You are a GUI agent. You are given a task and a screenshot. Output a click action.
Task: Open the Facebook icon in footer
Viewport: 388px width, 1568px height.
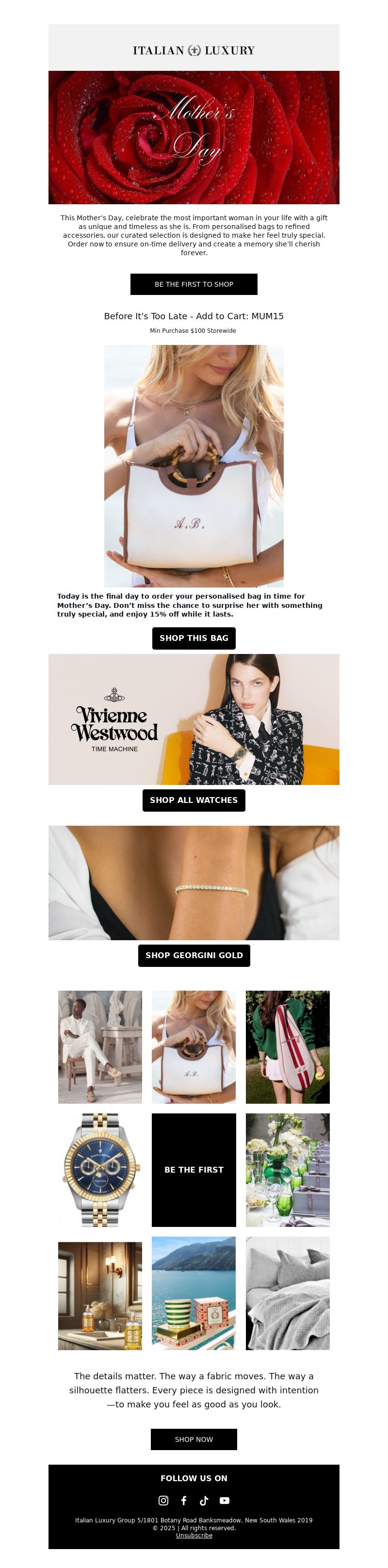[x=184, y=1501]
